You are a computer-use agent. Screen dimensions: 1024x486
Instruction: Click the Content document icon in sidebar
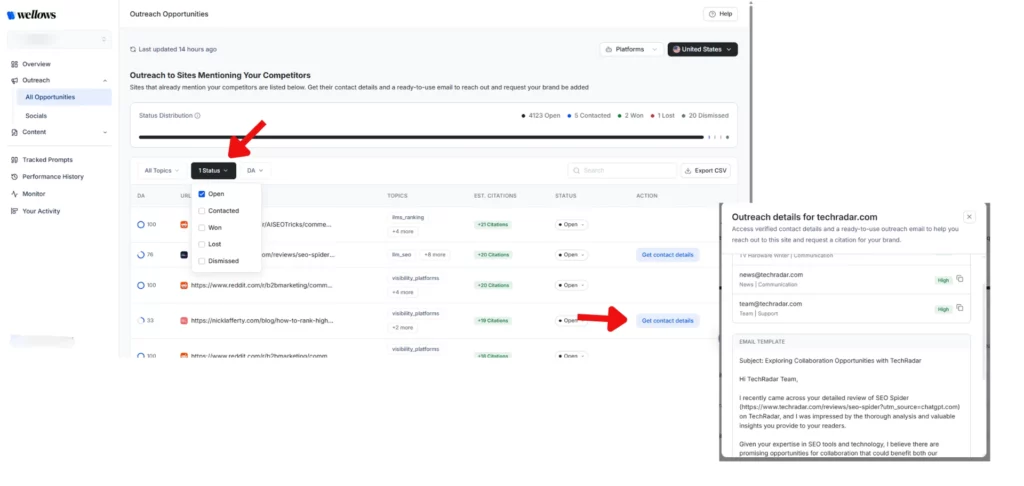click(x=14, y=132)
